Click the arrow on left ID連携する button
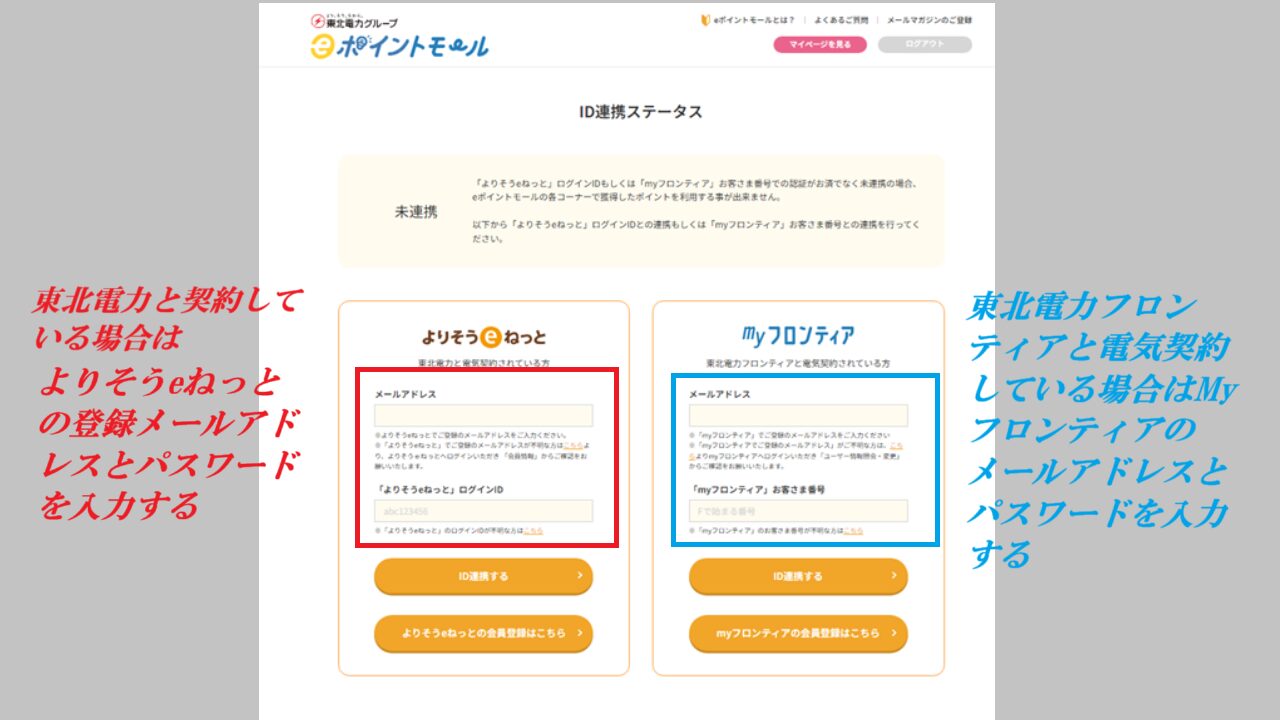The width and height of the screenshot is (1280, 720). pos(579,576)
